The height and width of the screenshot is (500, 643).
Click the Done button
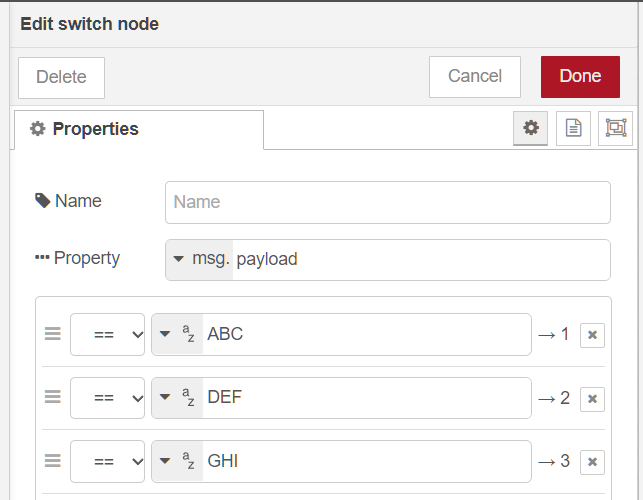(580, 76)
